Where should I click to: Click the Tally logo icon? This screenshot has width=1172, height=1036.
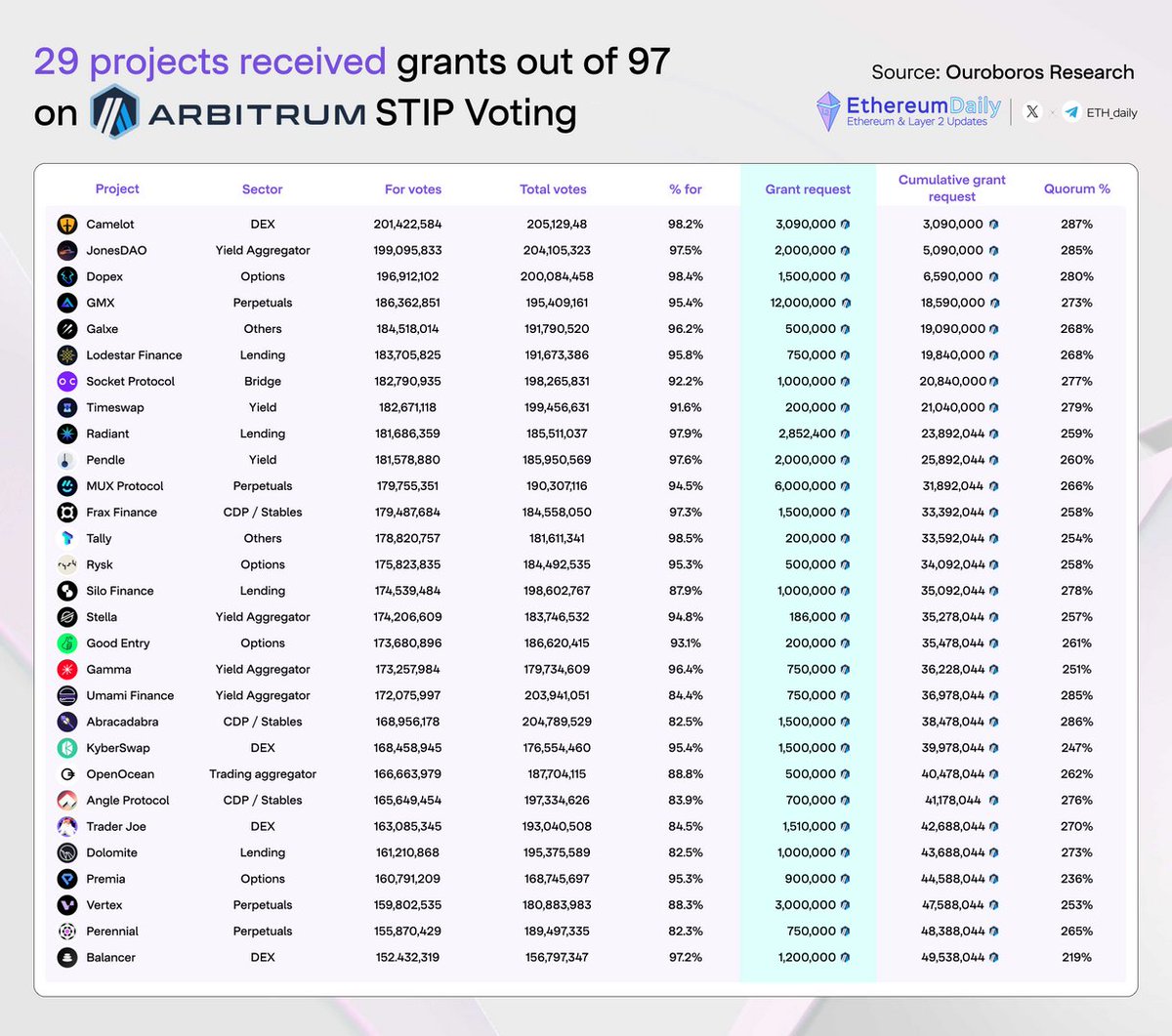[66, 539]
